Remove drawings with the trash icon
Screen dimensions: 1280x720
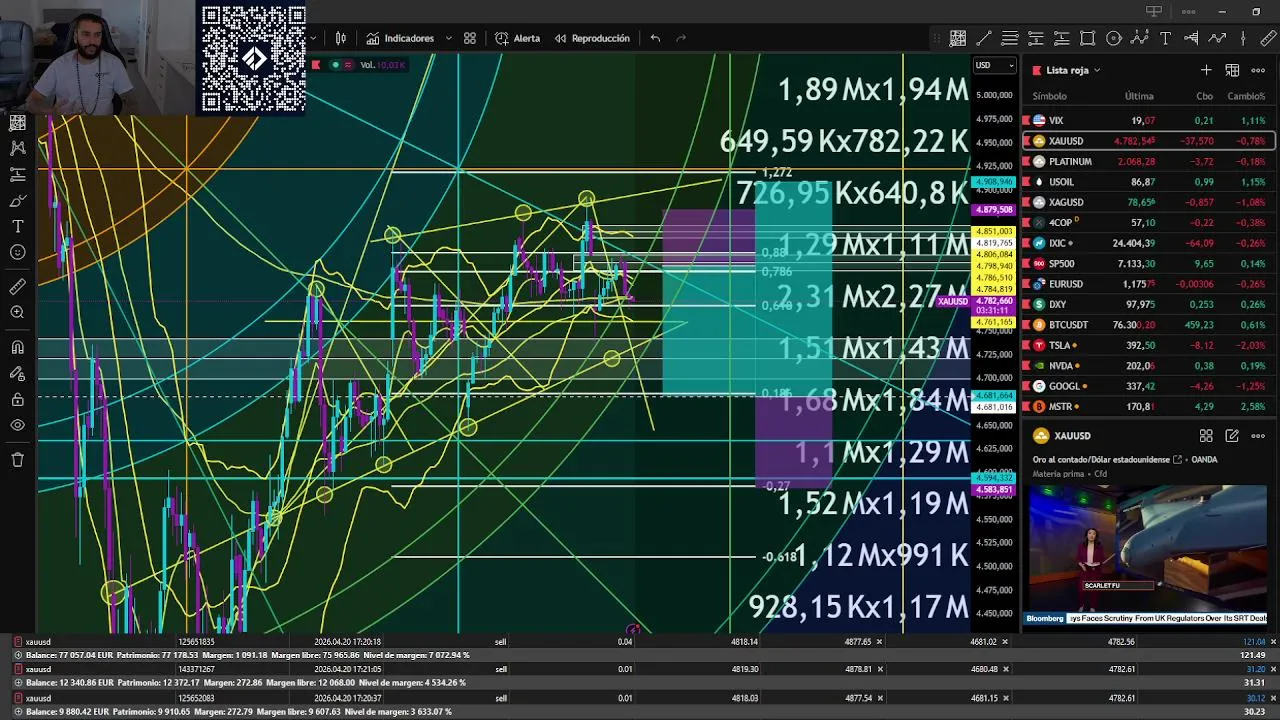17,460
